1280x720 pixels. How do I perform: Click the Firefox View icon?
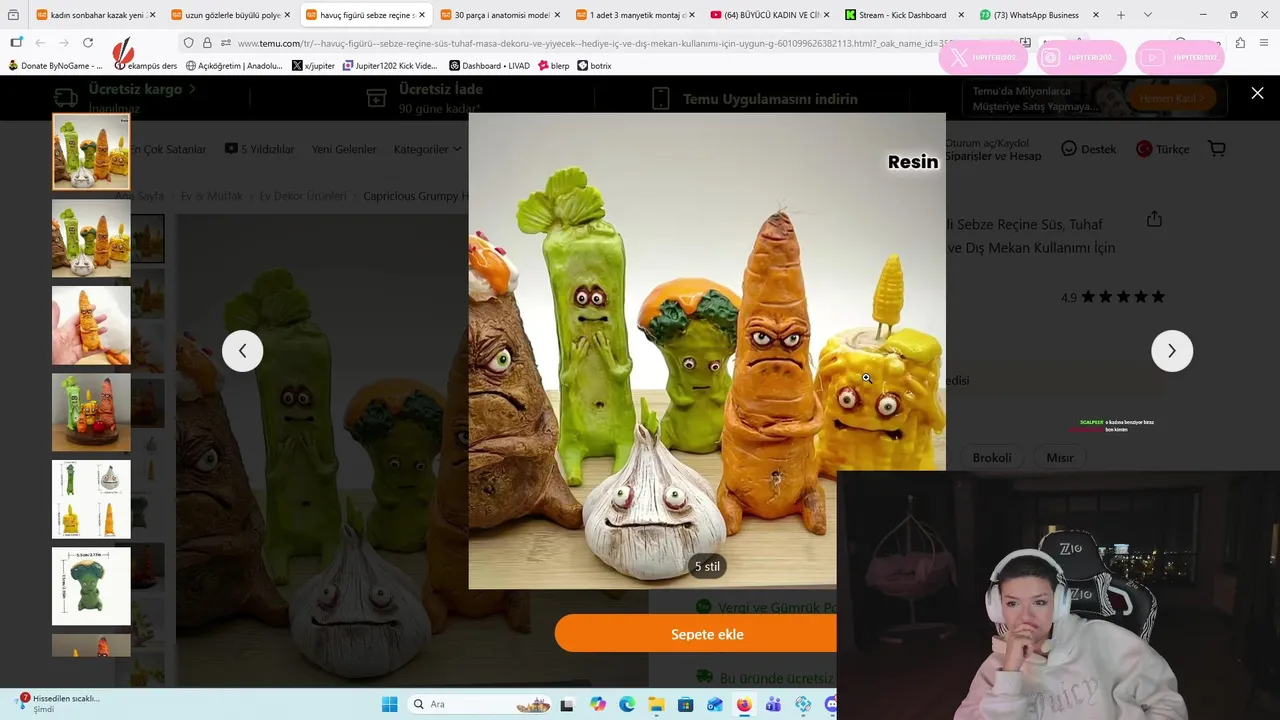[x=13, y=15]
